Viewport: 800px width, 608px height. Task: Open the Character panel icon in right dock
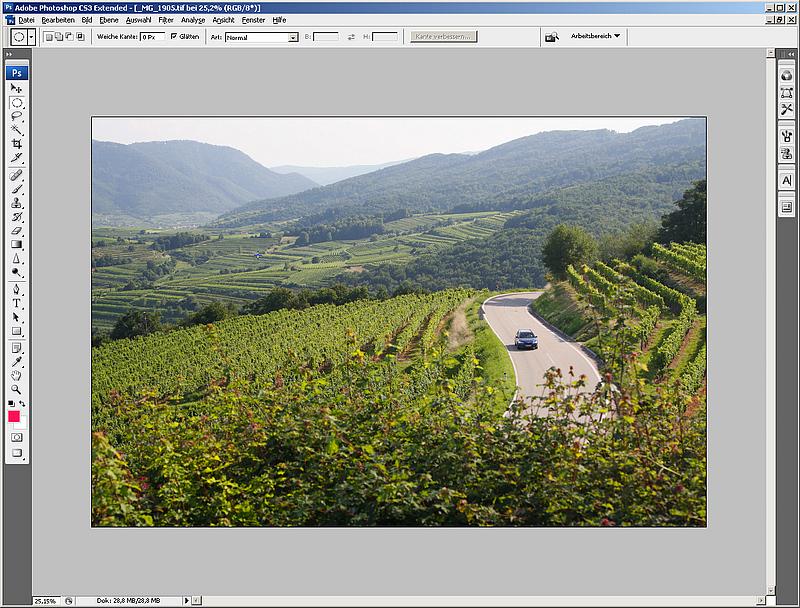click(786, 180)
